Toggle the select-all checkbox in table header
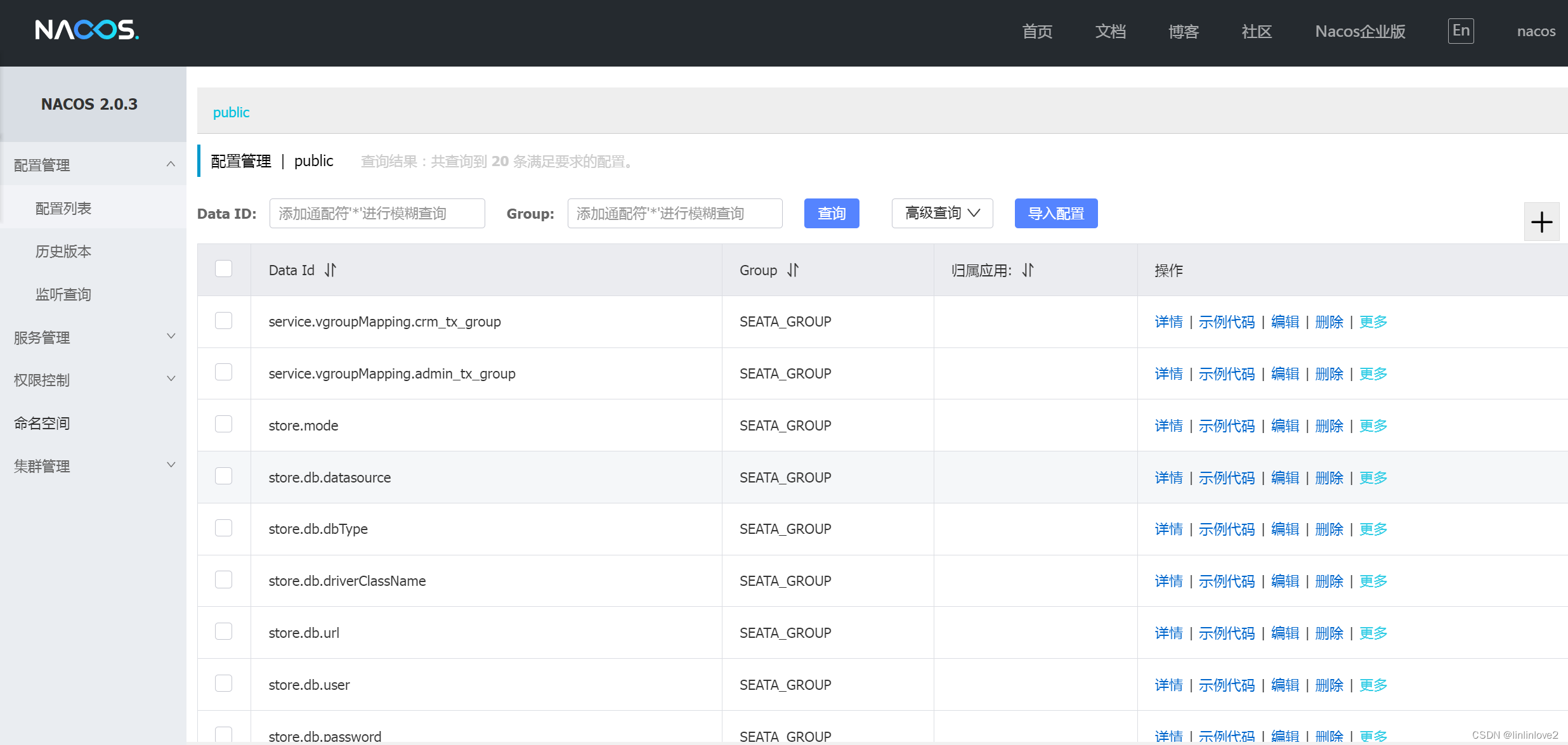 [223, 269]
